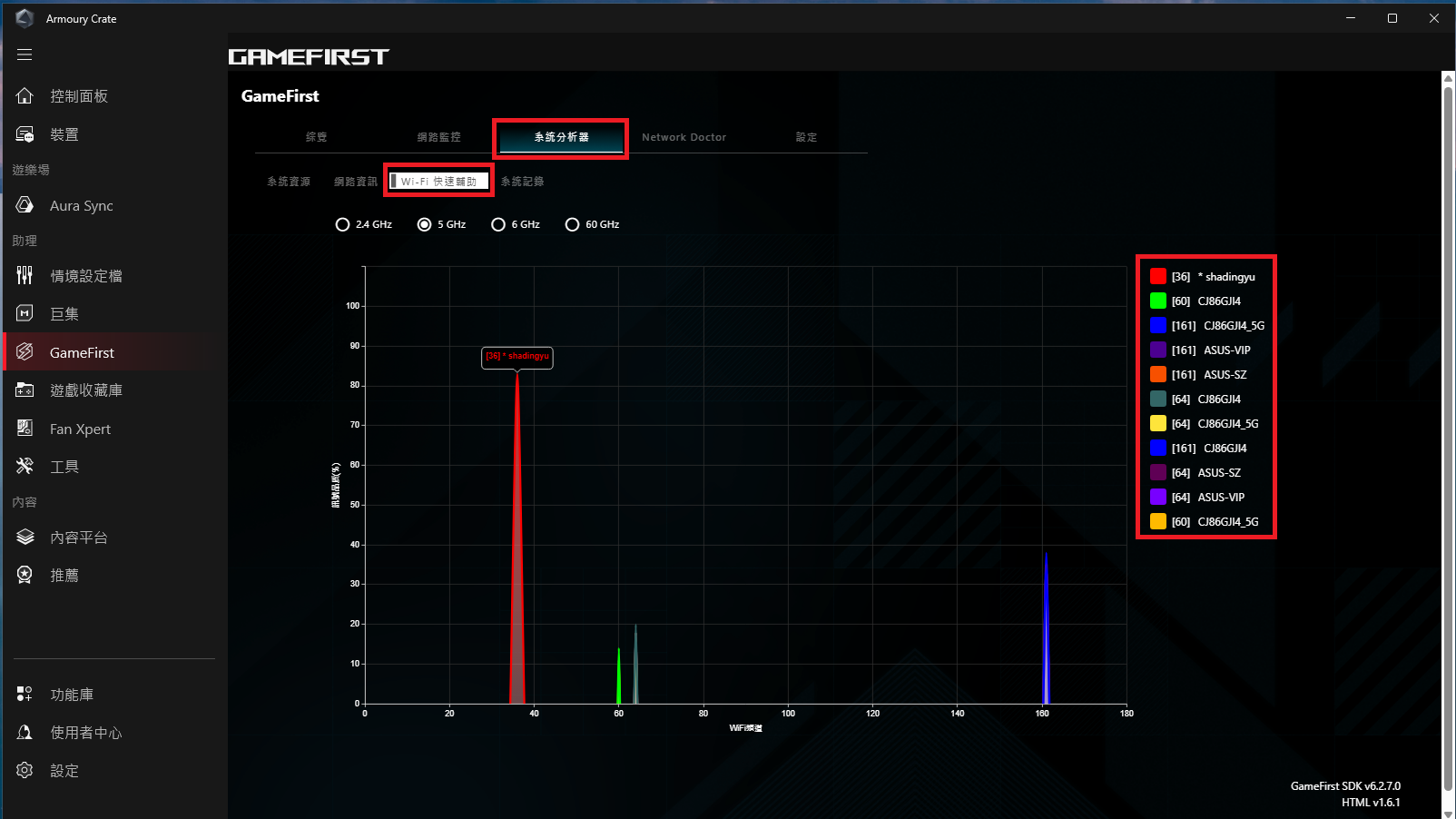
Task: Click GameFirst SDK v6.2.7.0 version text
Action: [1345, 786]
